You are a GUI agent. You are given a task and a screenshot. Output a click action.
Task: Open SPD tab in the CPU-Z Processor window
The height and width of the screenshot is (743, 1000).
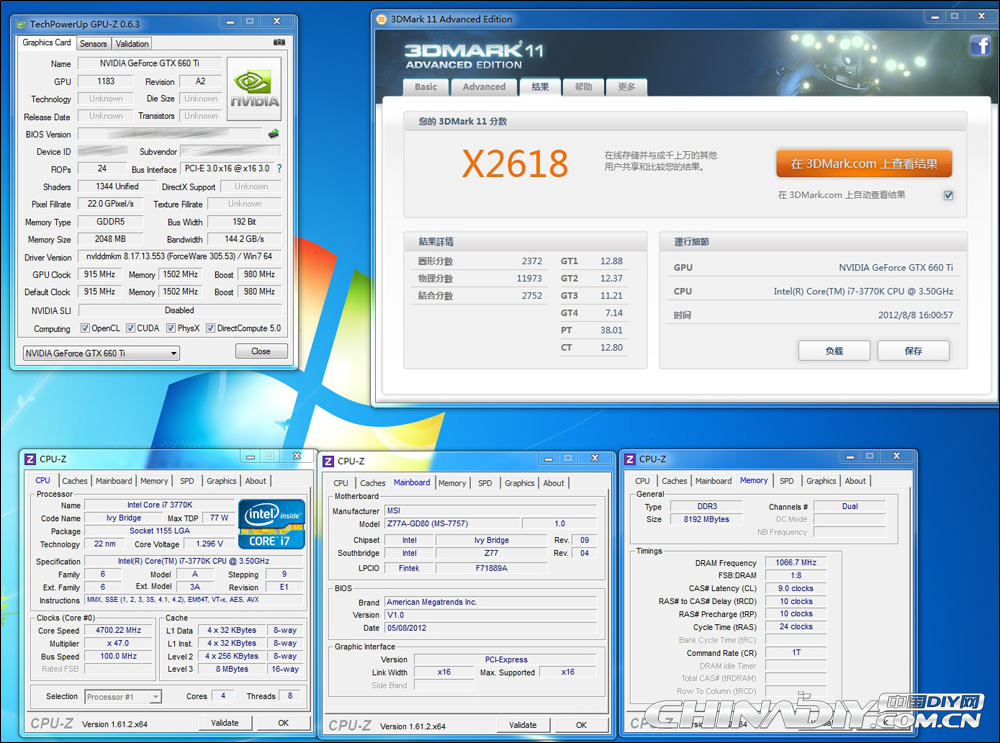(x=187, y=481)
